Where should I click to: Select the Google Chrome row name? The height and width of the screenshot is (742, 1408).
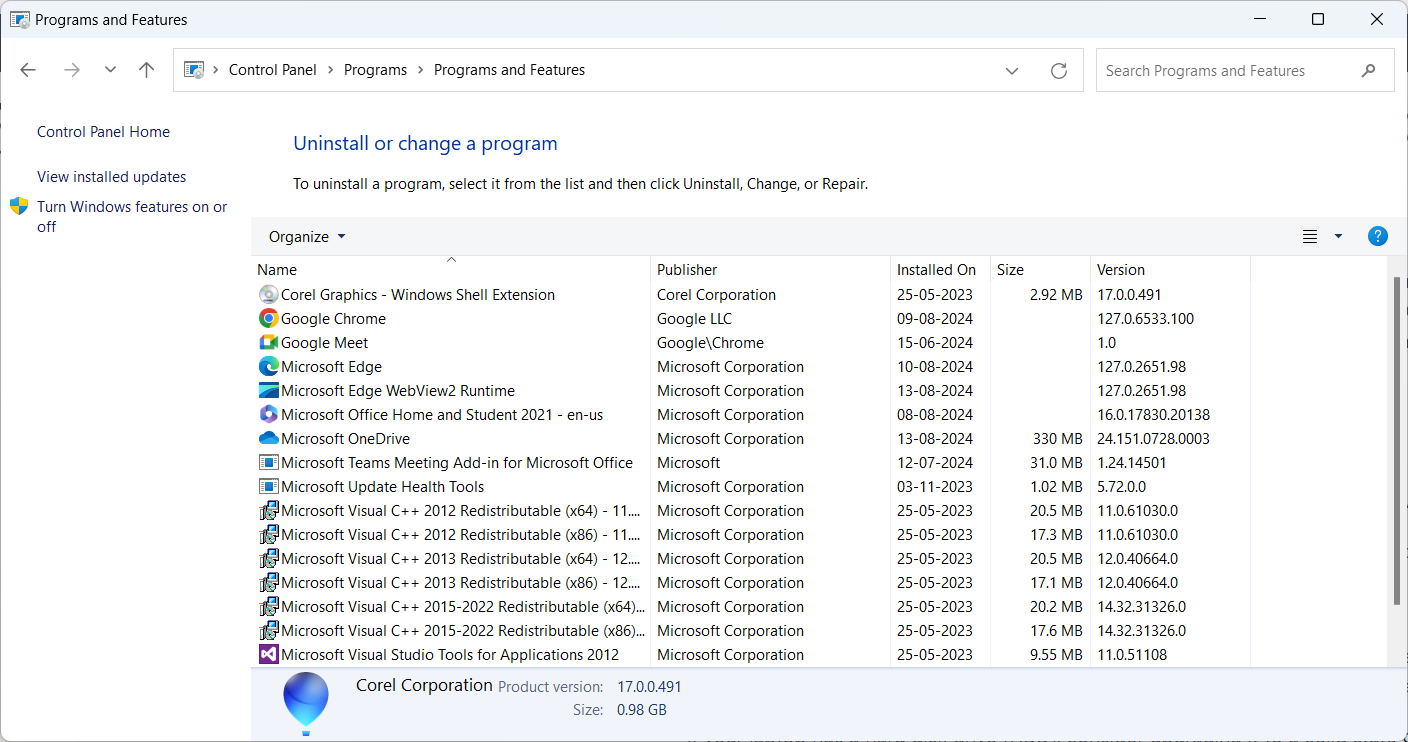[333, 319]
